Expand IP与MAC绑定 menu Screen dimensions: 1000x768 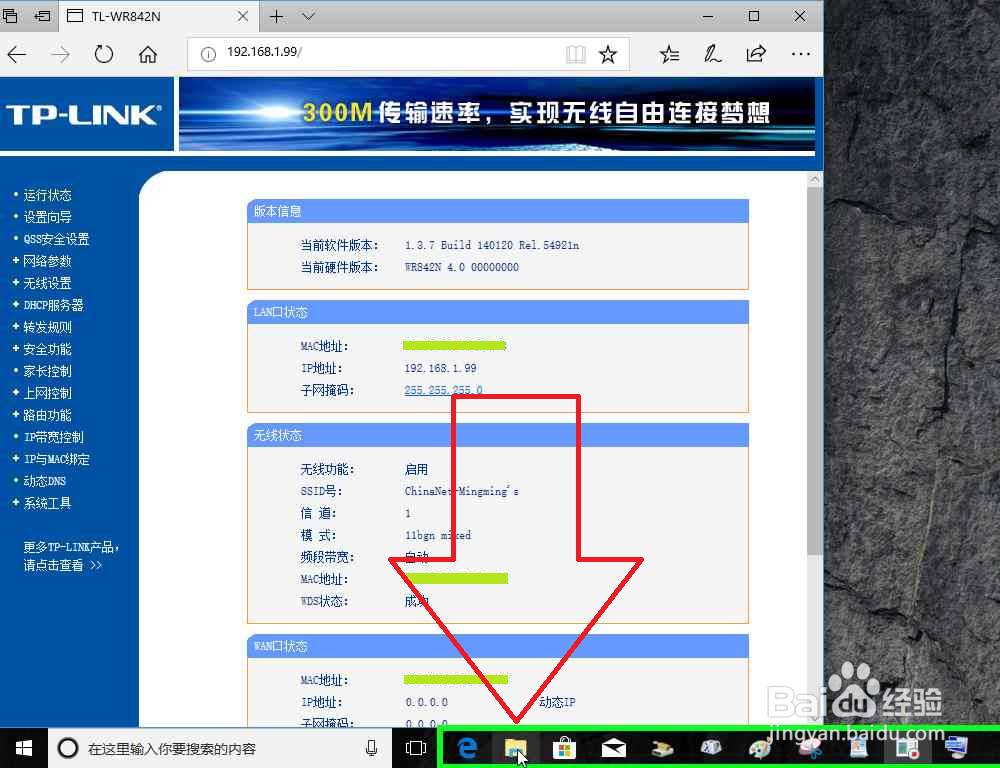point(57,459)
